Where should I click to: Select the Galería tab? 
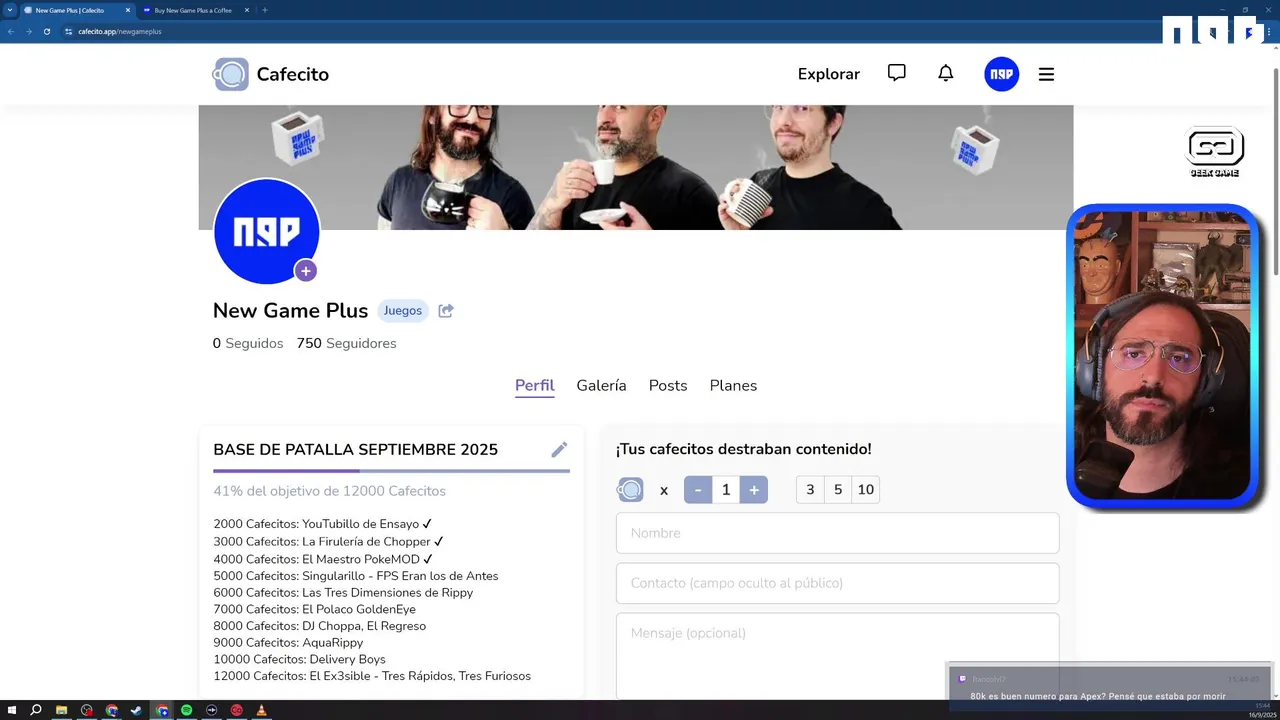tap(601, 385)
